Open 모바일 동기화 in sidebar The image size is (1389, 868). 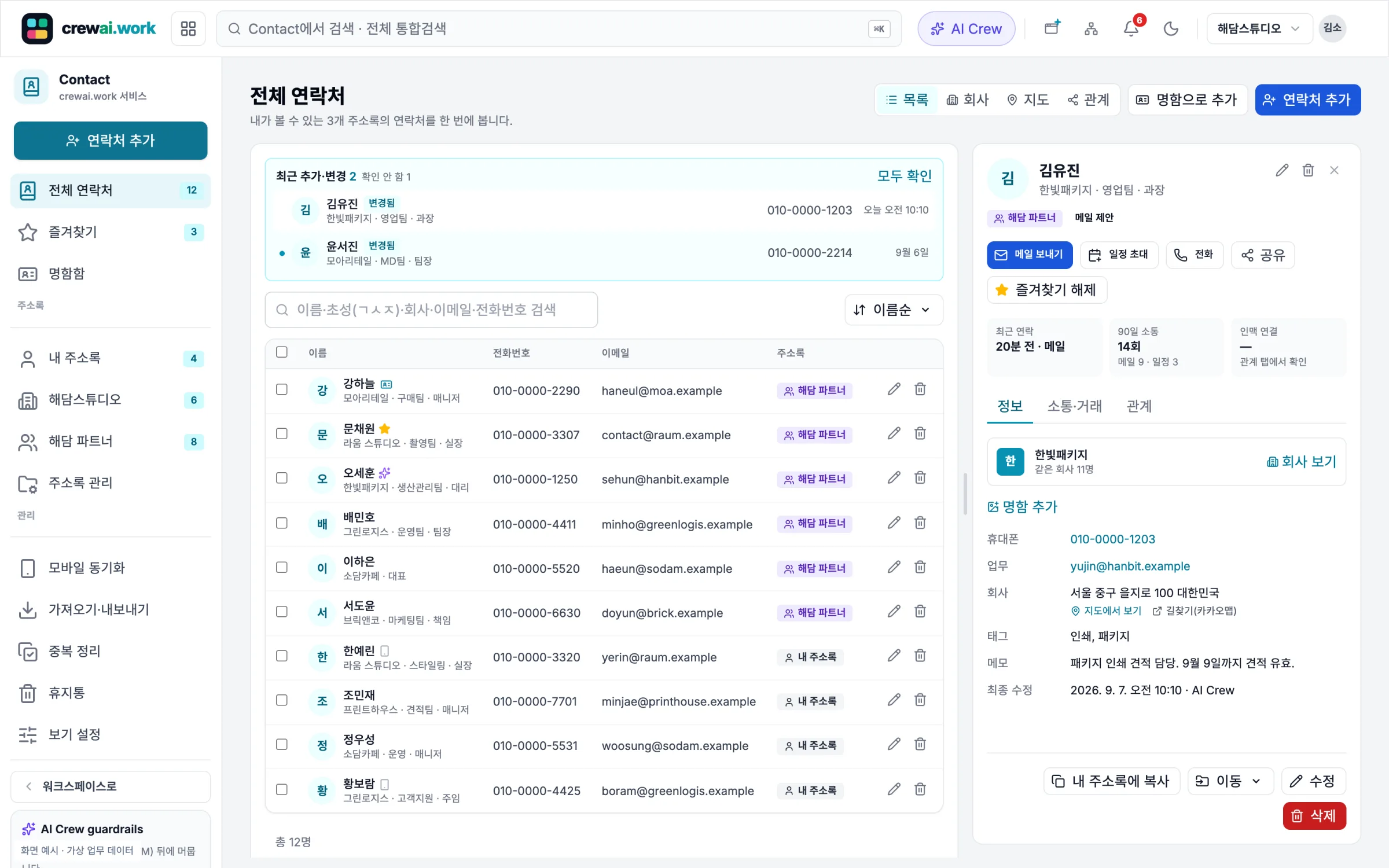point(111,568)
